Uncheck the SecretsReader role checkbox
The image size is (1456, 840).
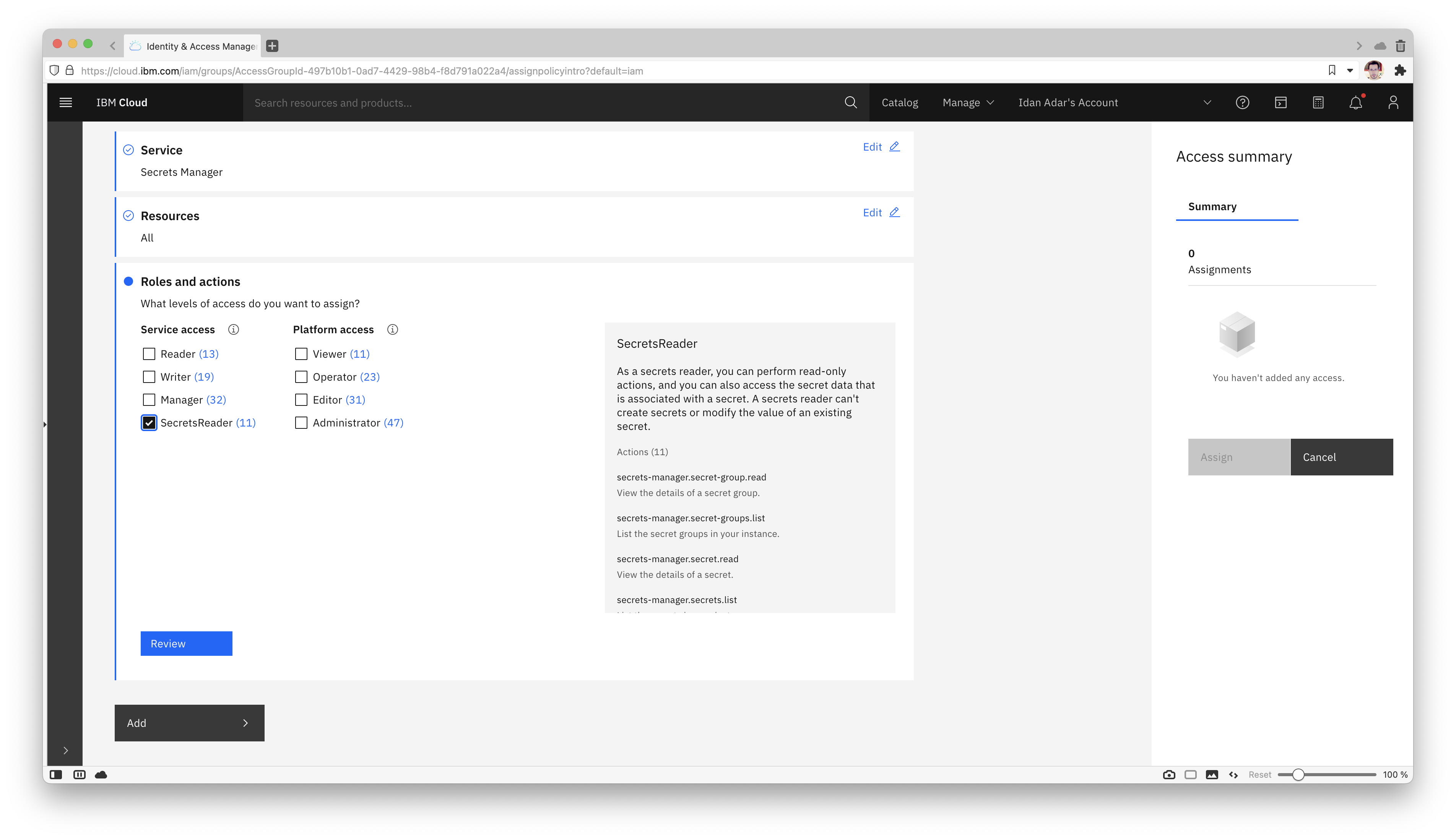click(x=149, y=423)
